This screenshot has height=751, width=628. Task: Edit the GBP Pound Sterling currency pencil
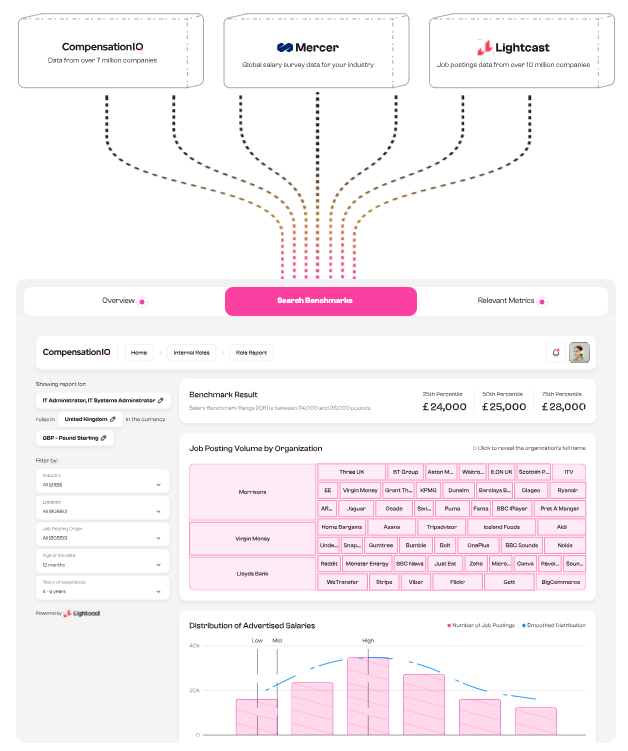tap(103, 438)
